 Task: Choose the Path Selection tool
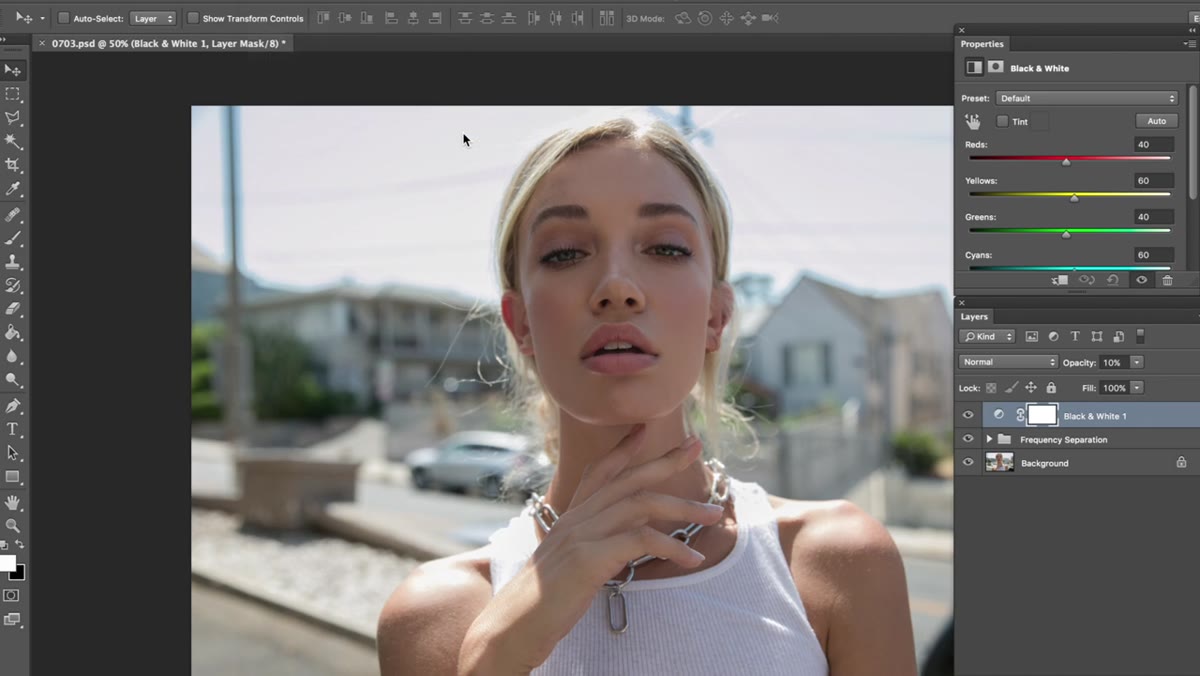click(12, 453)
